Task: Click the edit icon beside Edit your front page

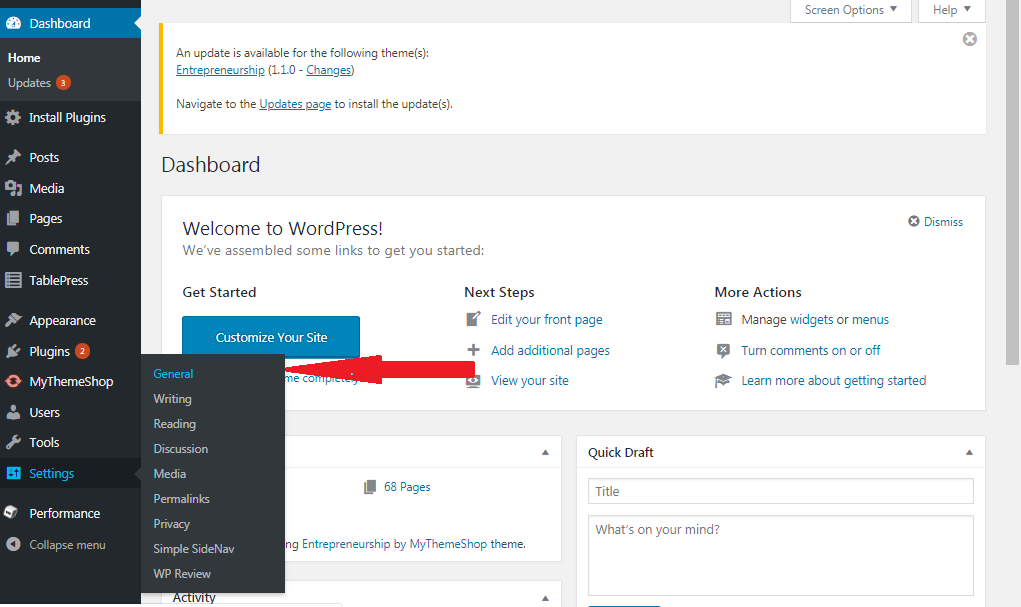Action: point(473,319)
